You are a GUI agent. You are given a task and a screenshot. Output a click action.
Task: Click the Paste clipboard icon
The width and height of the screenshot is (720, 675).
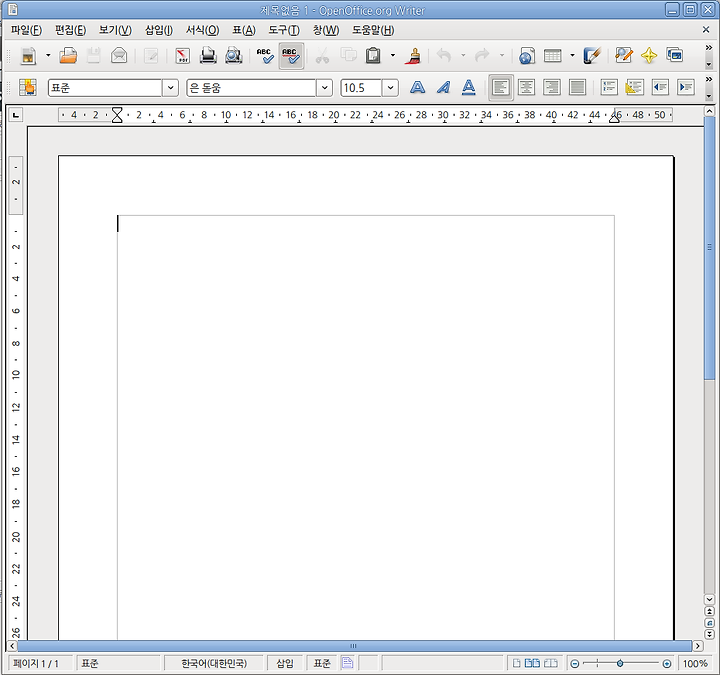click(x=373, y=56)
